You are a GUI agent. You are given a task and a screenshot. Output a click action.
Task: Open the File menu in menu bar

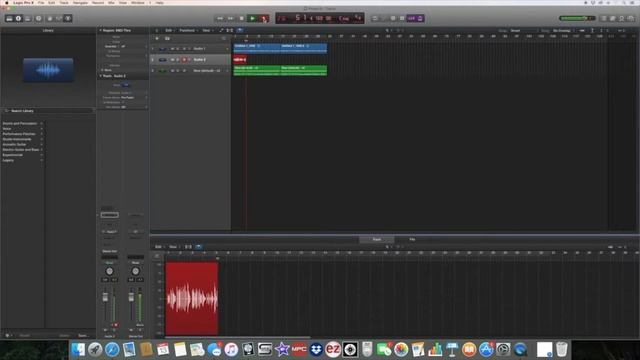41,2
